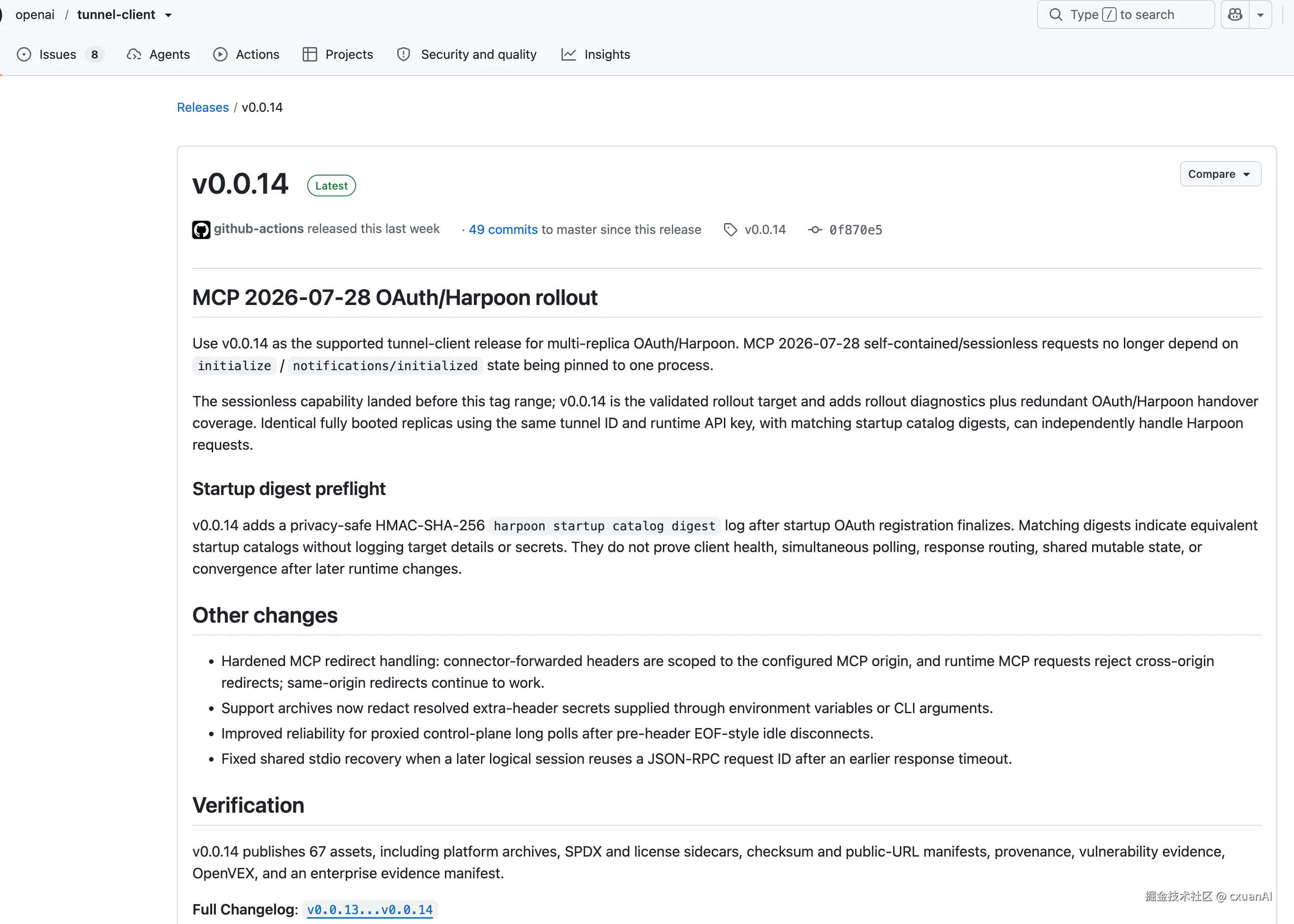
Task: Click the 'Hardened MCP redirect handling' bullet
Action: click(718, 672)
